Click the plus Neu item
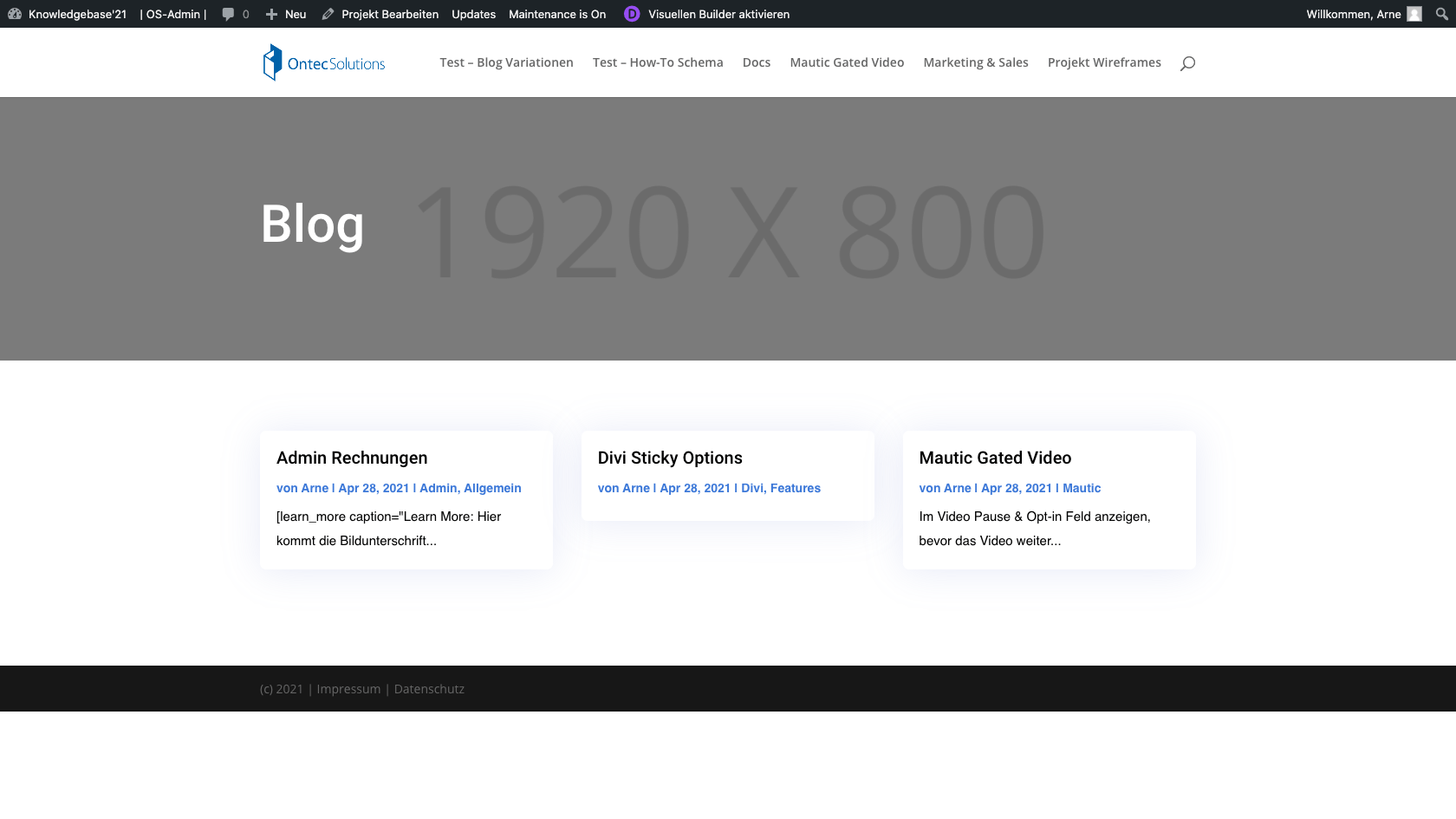The image size is (1456, 819). pyautogui.click(x=286, y=14)
